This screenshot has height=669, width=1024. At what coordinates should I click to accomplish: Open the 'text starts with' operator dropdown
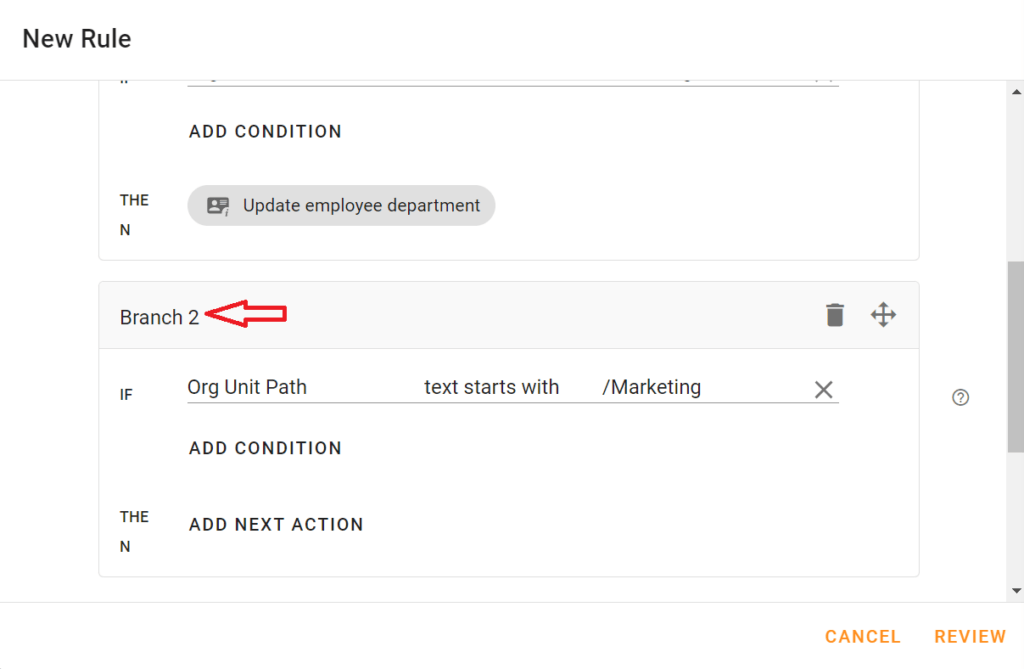491,387
